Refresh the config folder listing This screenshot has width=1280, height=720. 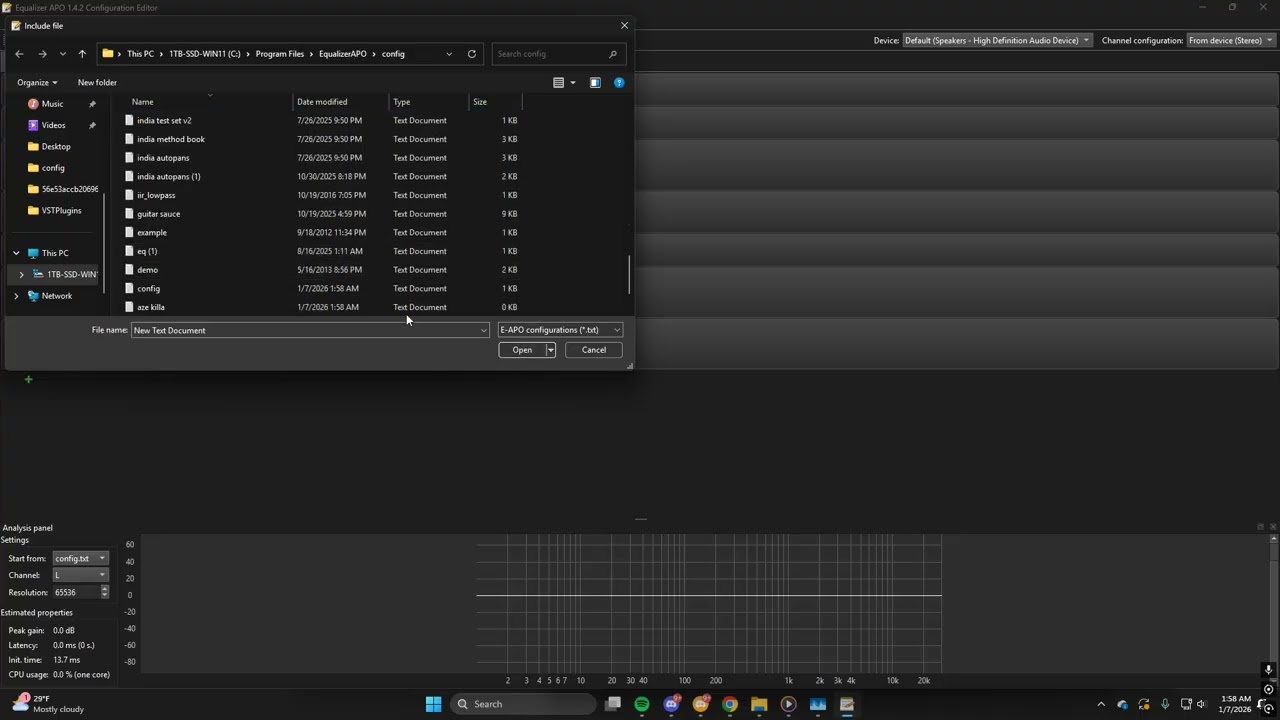(472, 54)
